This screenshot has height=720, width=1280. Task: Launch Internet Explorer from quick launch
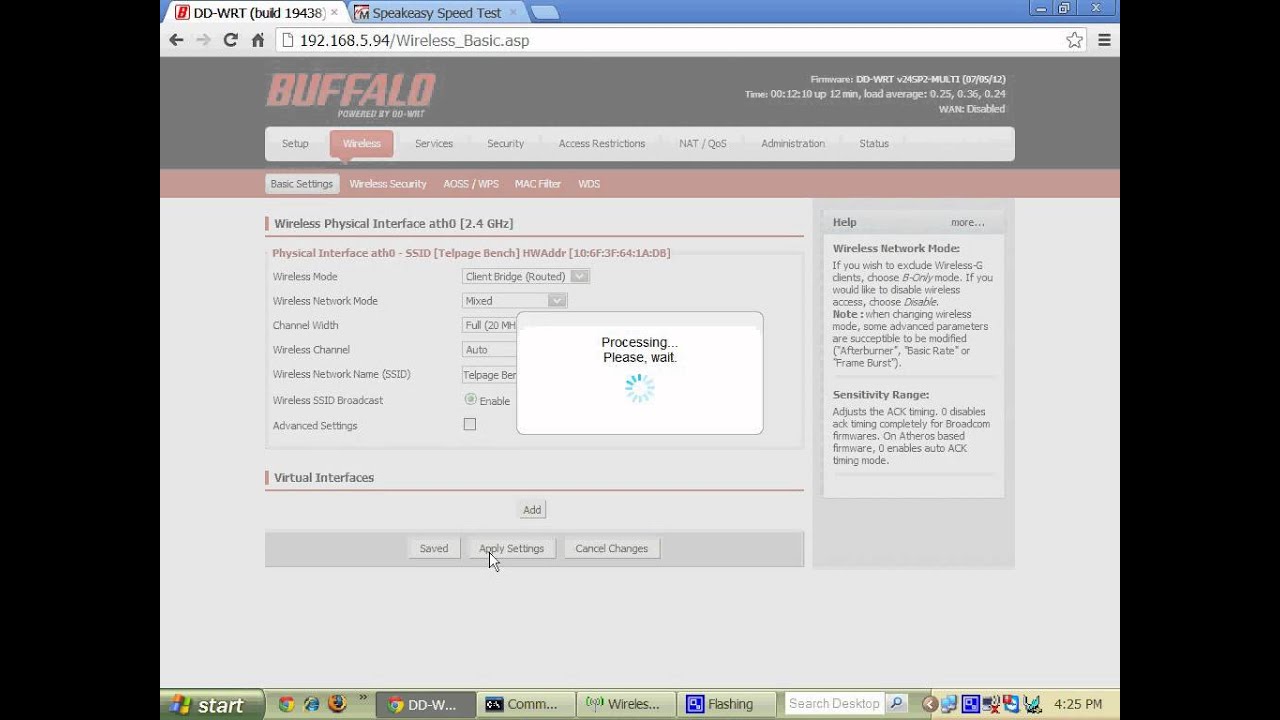click(311, 704)
